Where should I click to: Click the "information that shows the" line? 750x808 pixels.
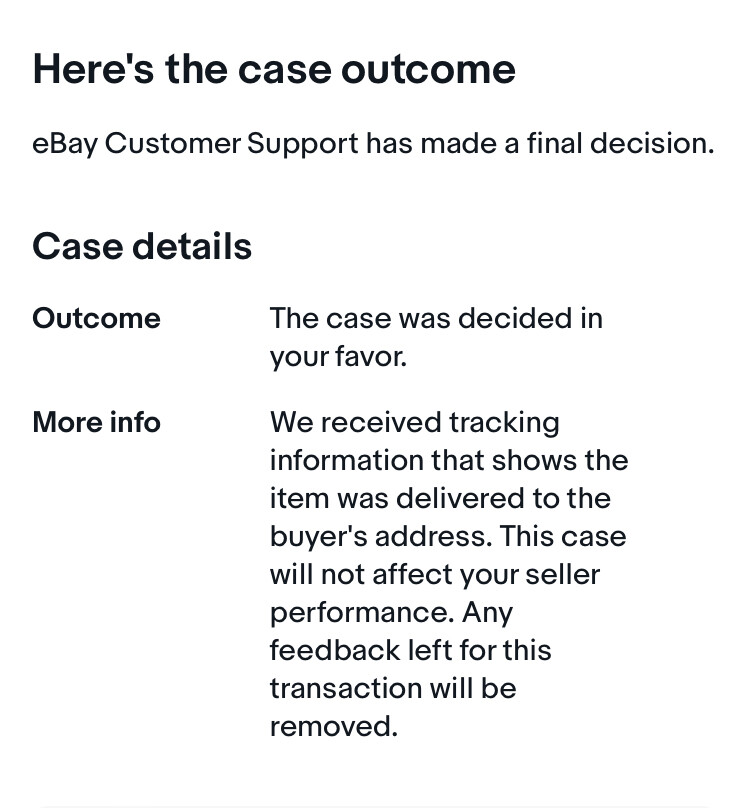pos(449,460)
